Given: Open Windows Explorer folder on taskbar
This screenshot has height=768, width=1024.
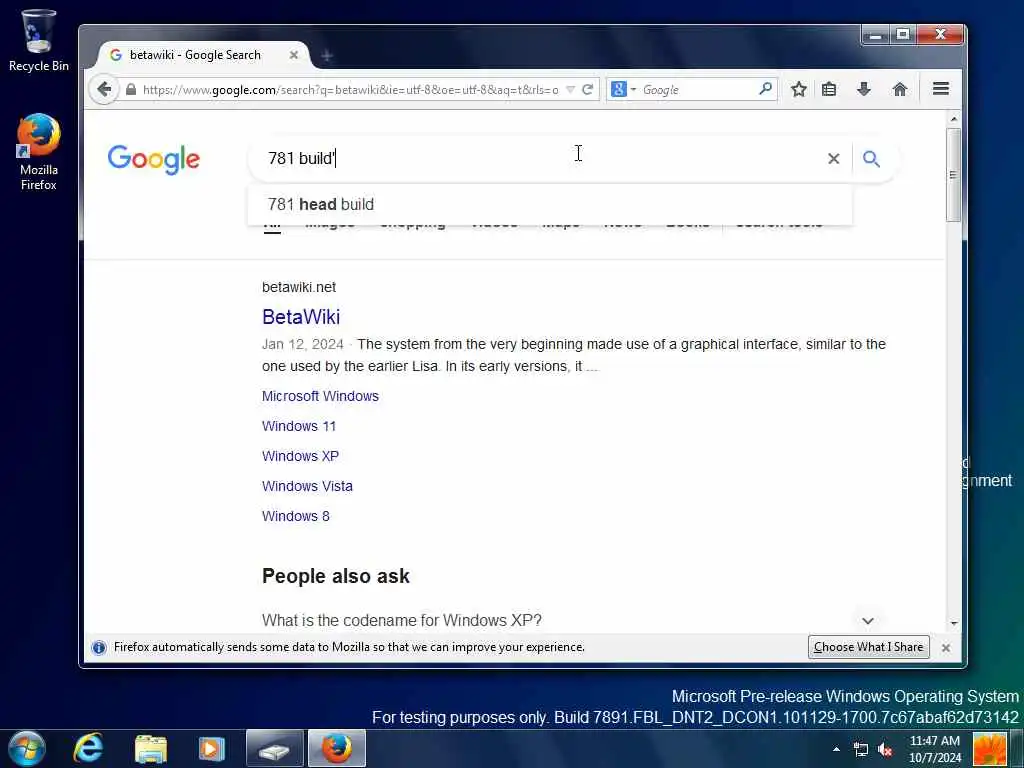Looking at the screenshot, I should [x=151, y=749].
